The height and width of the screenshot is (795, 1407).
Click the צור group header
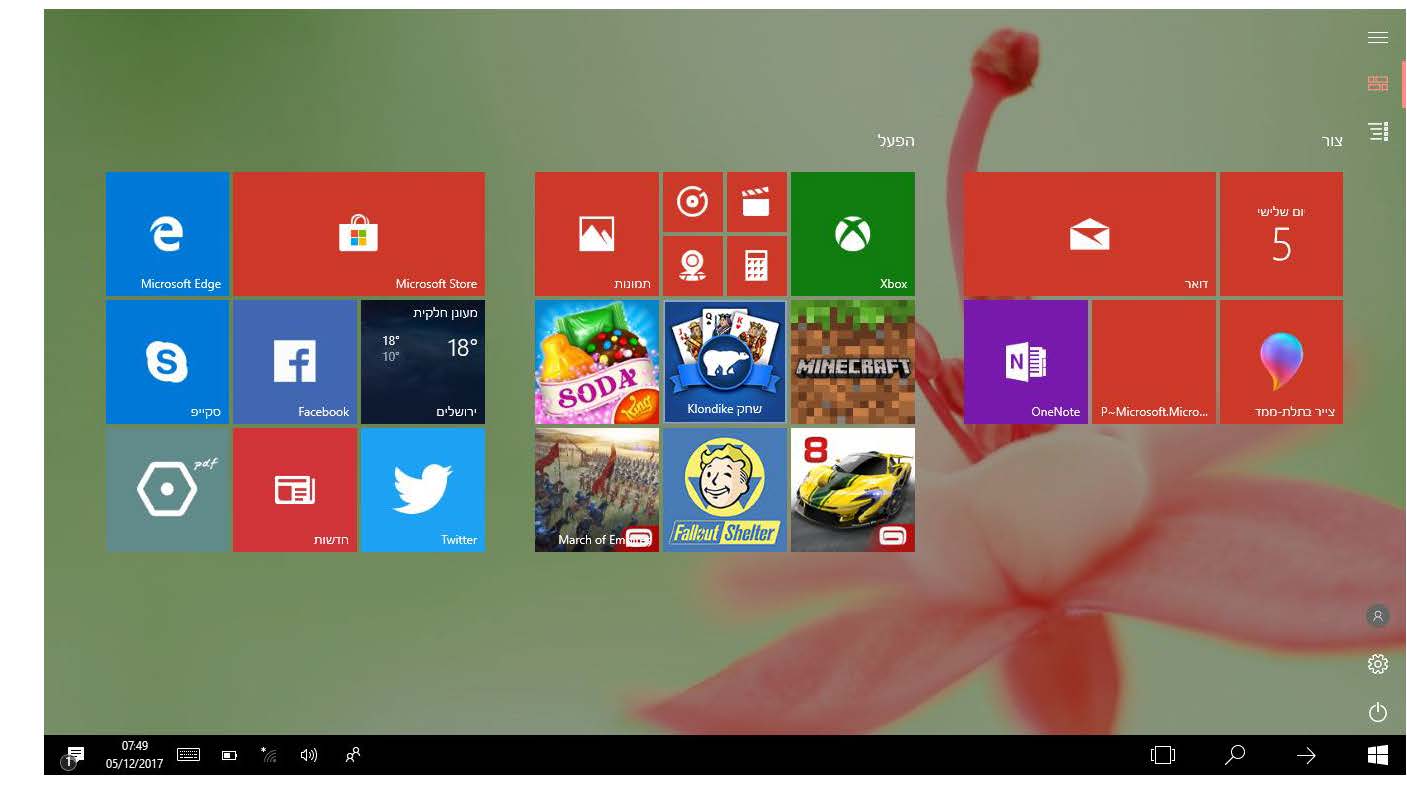pos(1332,141)
